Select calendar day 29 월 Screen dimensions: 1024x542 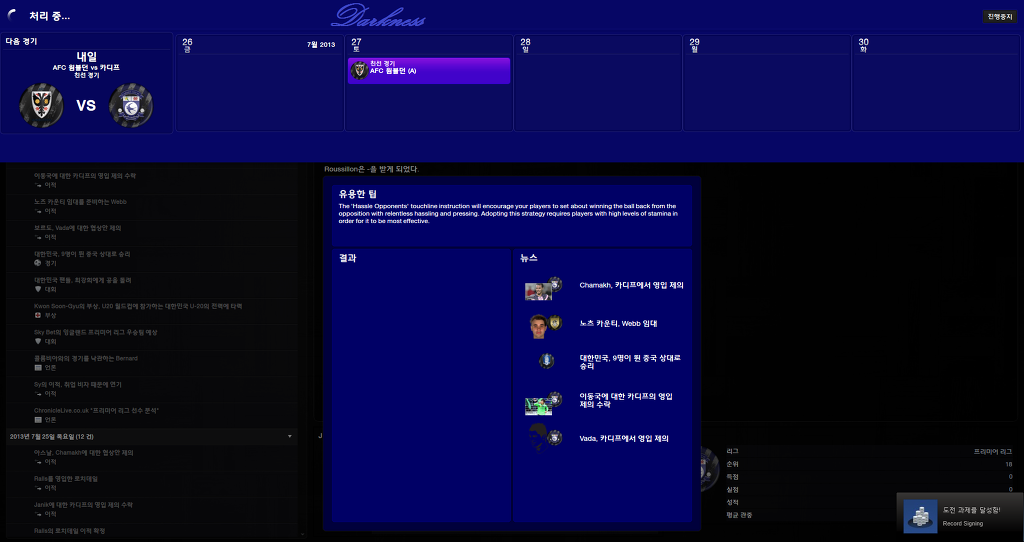coord(767,83)
